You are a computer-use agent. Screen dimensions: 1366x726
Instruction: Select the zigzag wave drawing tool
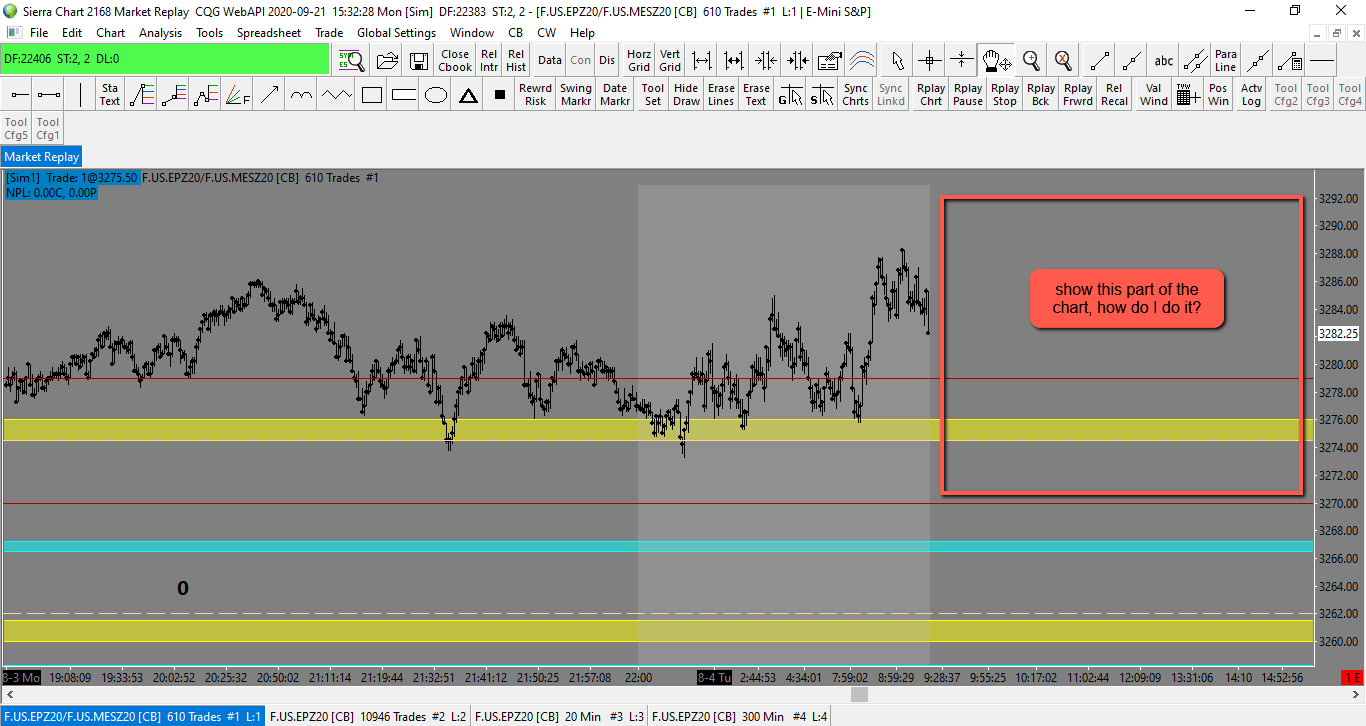[x=337, y=95]
